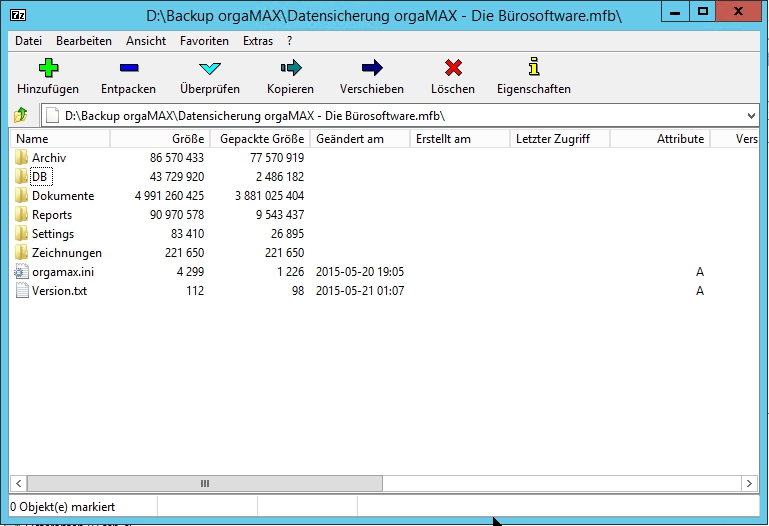This screenshot has width=769, height=526.
Task: Click the red X Löschen icon
Action: [453, 68]
